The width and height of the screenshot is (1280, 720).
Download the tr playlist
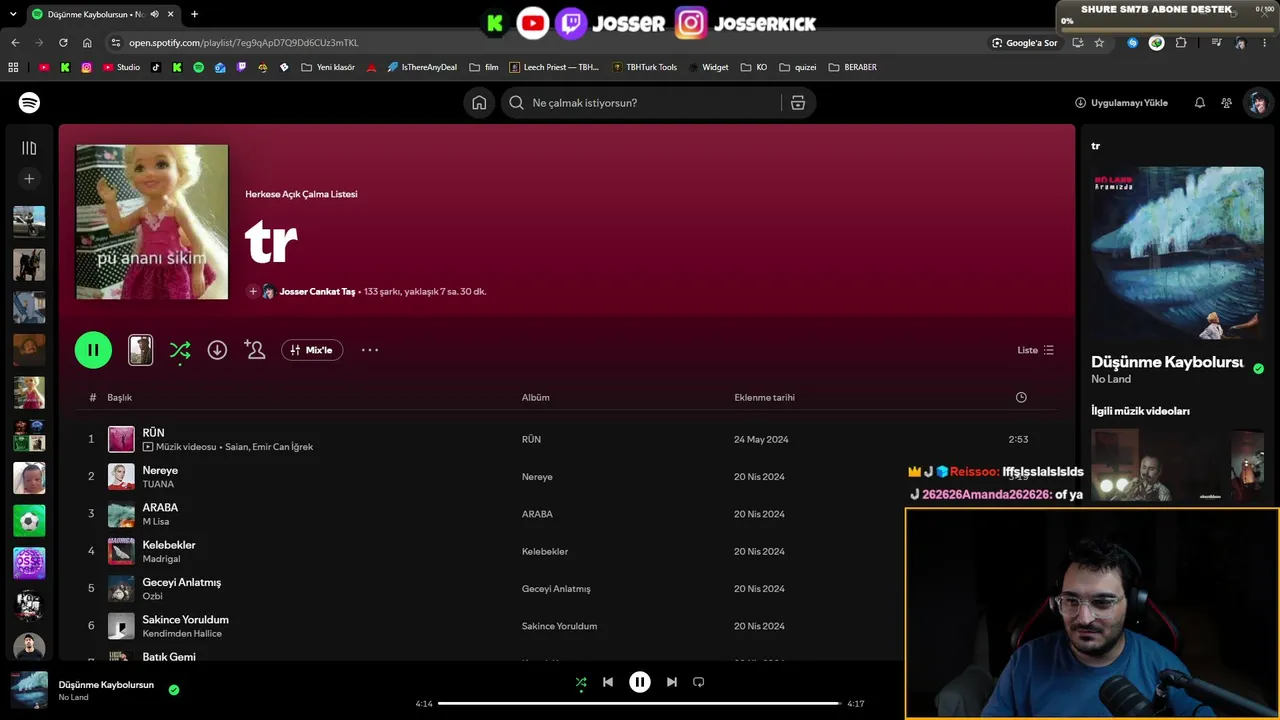click(217, 350)
